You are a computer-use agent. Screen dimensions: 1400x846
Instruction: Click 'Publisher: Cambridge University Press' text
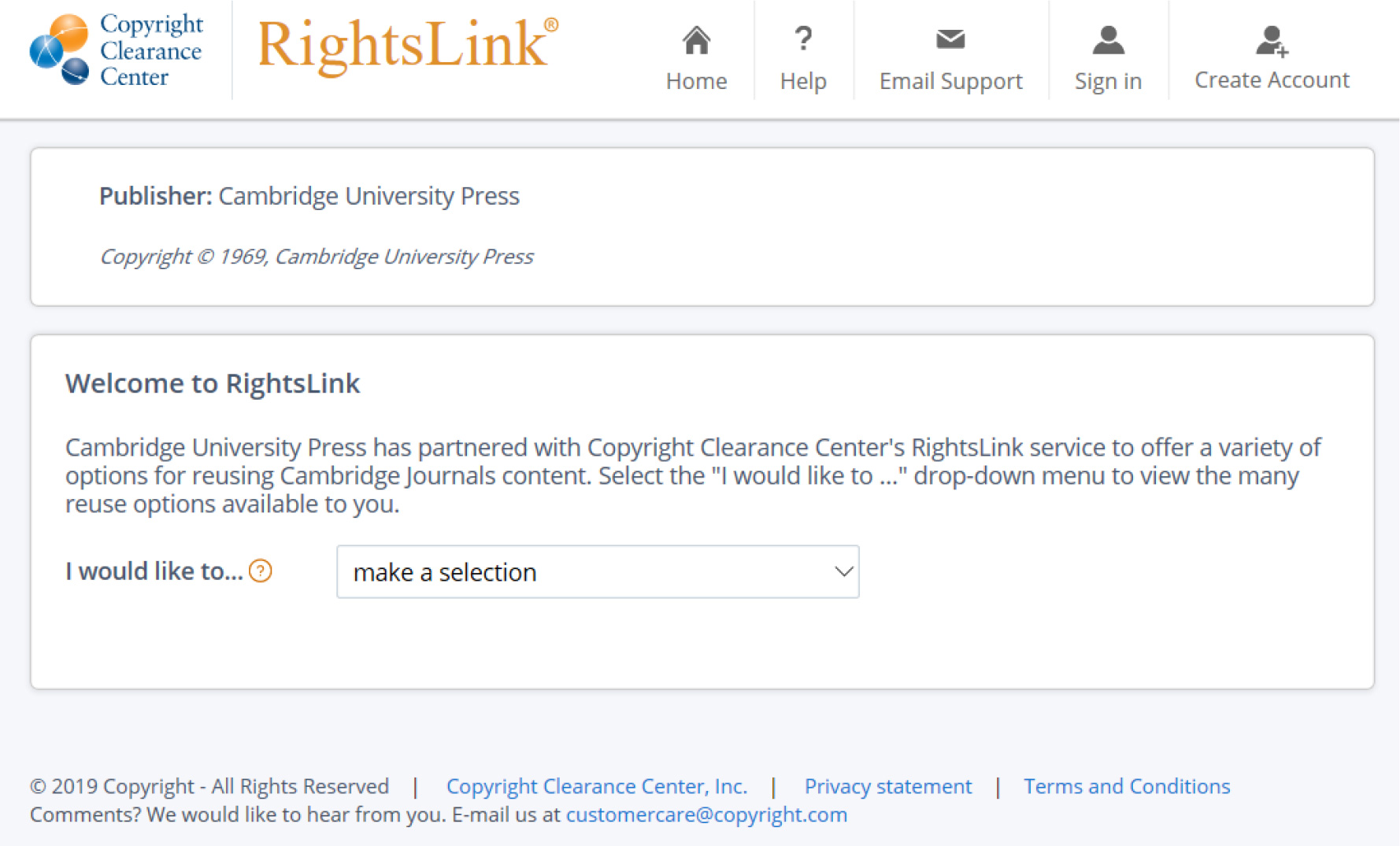(309, 196)
